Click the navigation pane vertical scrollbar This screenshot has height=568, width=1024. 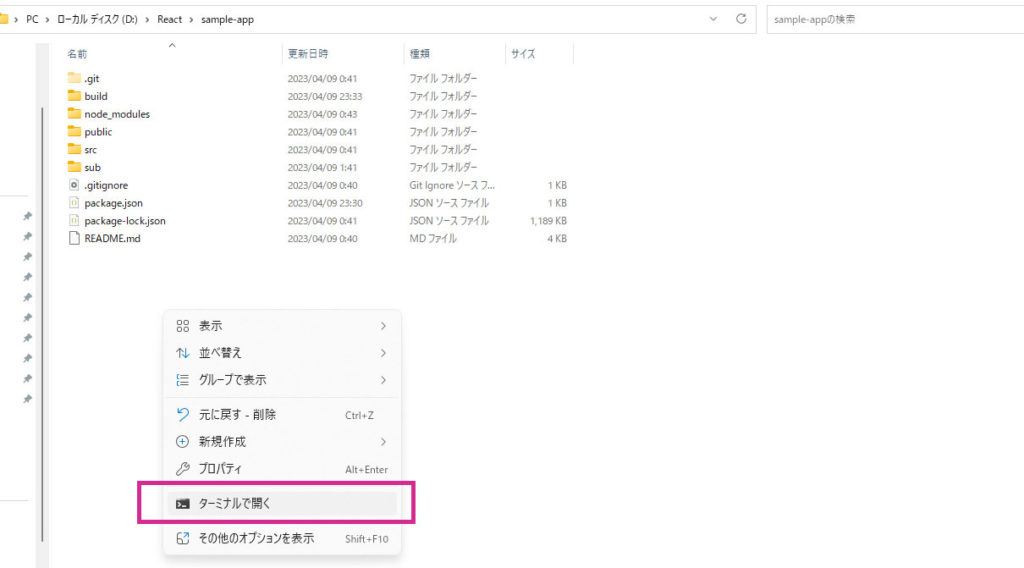click(42, 324)
